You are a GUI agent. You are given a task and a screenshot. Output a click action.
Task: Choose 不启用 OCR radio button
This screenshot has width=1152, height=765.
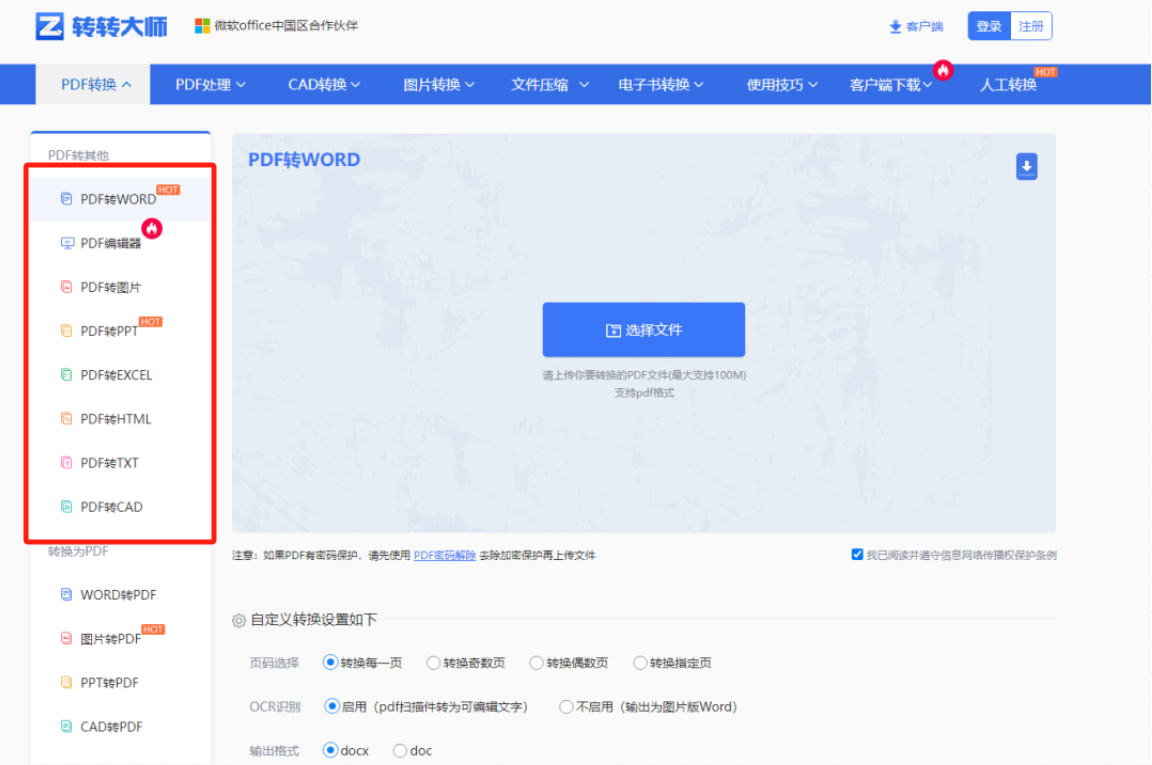click(566, 707)
